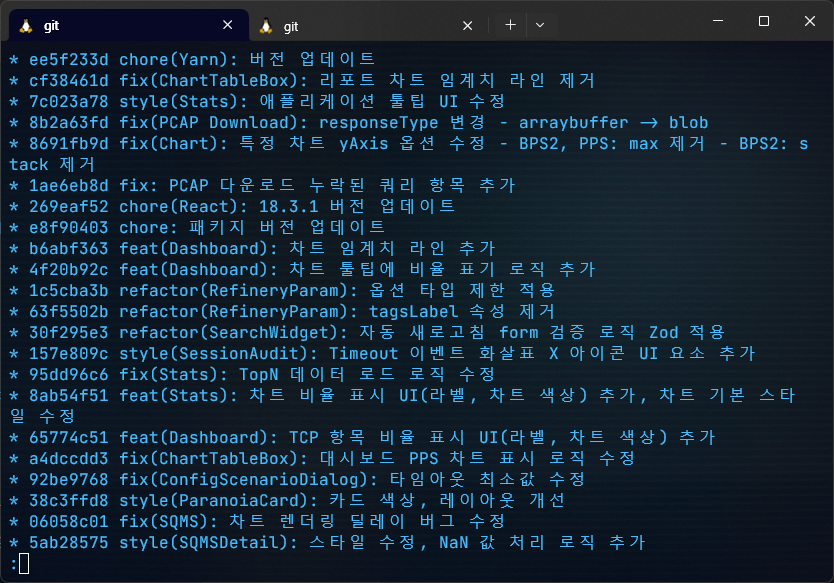Close the inactive second git tab
The image size is (834, 583).
tap(468, 25)
